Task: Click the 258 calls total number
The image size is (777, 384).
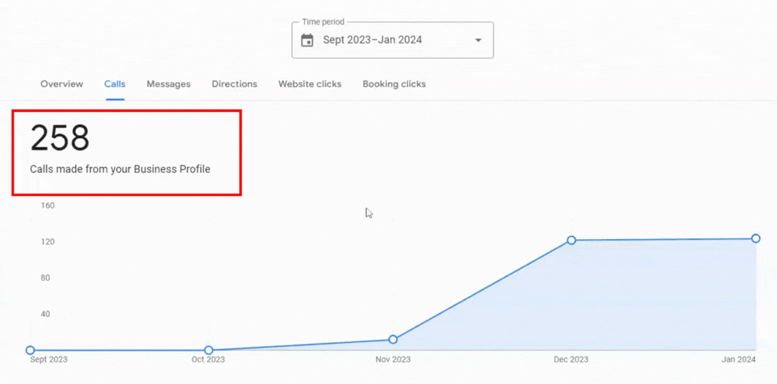Action: click(x=60, y=138)
